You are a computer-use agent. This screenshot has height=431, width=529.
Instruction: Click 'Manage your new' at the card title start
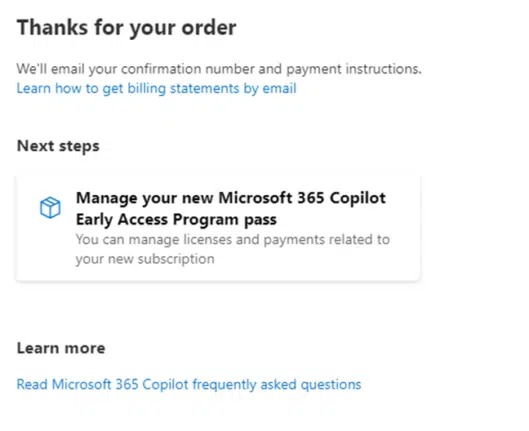click(145, 198)
